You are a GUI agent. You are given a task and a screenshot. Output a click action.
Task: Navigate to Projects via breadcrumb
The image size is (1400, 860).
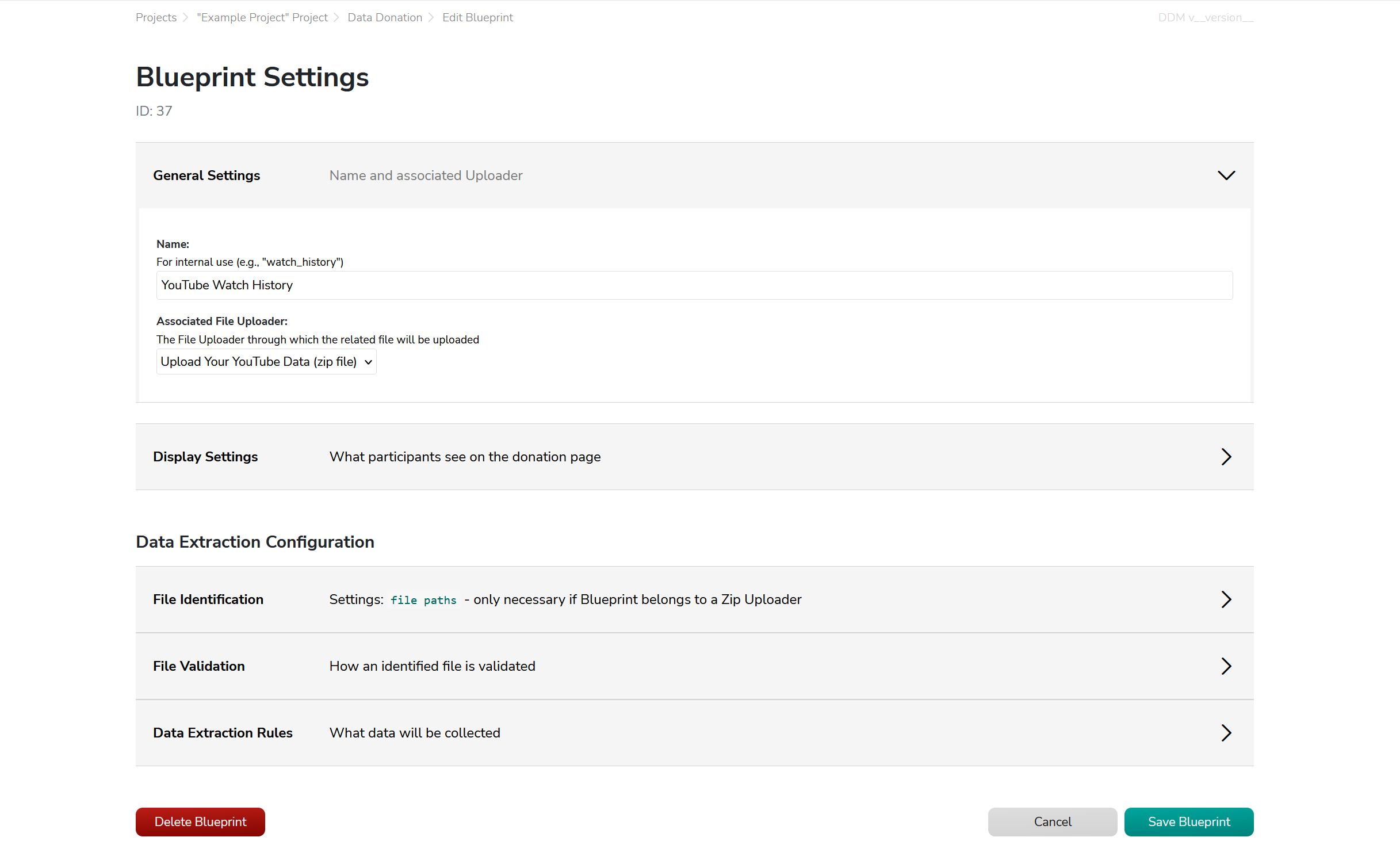(156, 17)
